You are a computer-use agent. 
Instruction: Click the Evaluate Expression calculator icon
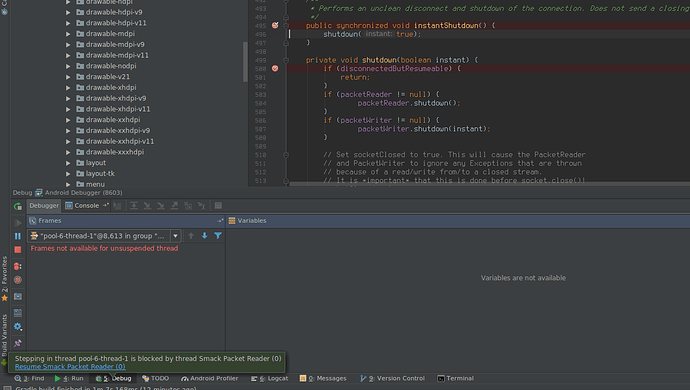218,206
